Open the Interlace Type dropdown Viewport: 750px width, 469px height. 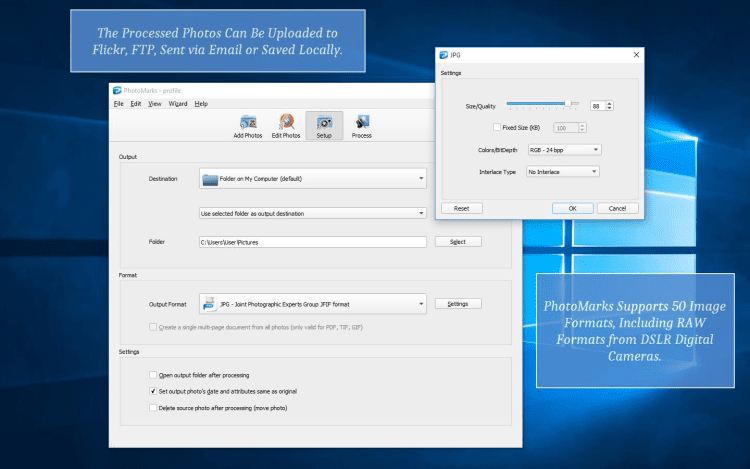coord(562,172)
